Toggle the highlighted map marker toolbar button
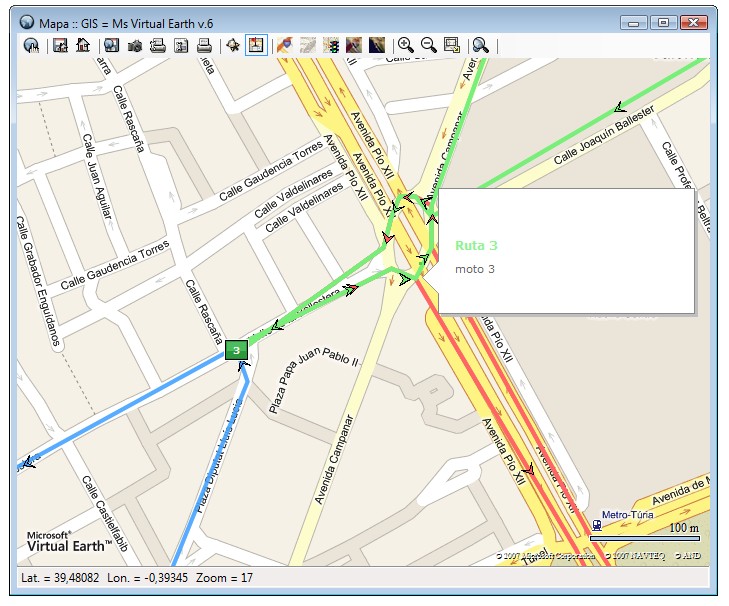 coord(256,45)
